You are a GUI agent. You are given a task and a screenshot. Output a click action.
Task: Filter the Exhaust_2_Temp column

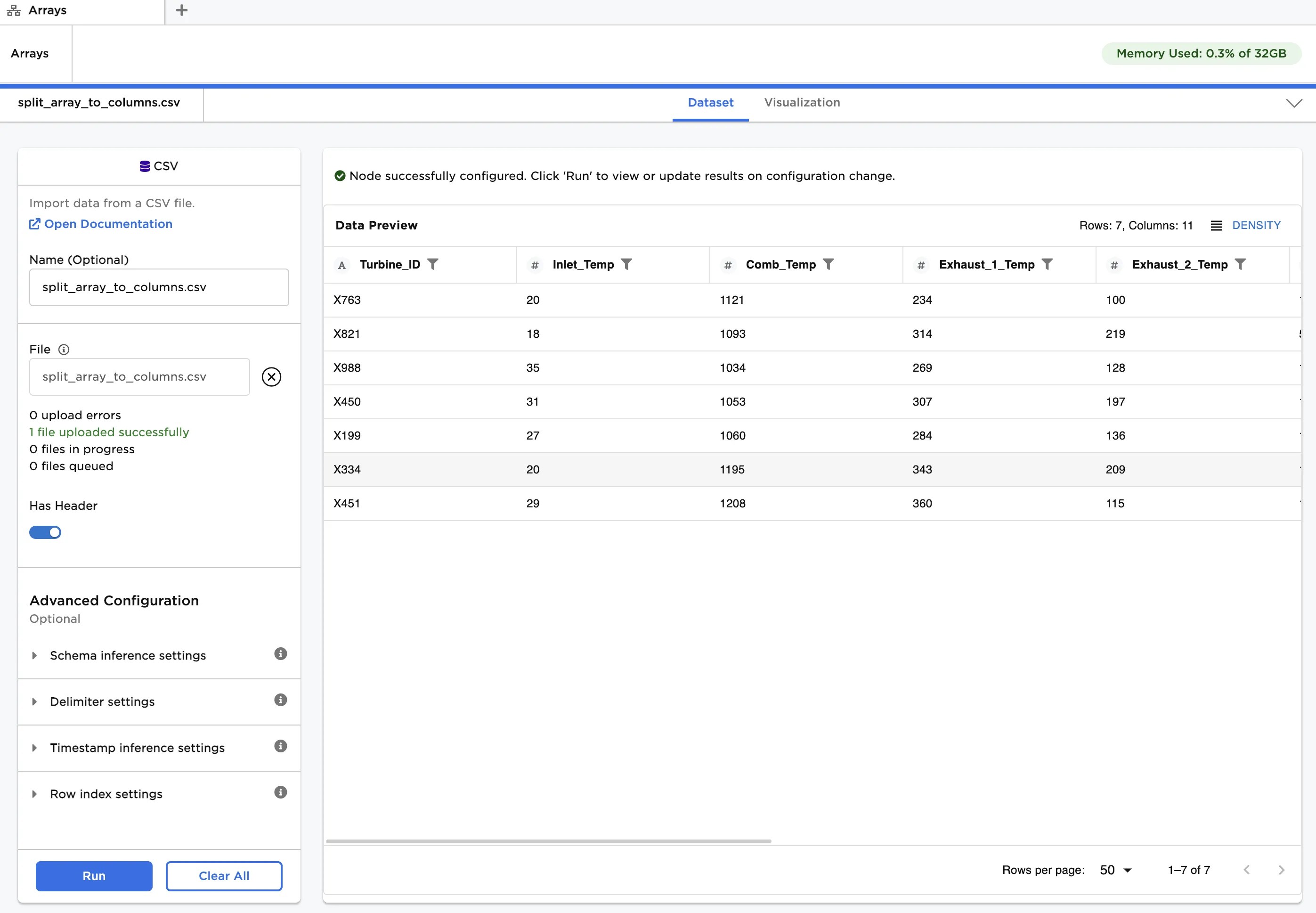pyautogui.click(x=1240, y=264)
